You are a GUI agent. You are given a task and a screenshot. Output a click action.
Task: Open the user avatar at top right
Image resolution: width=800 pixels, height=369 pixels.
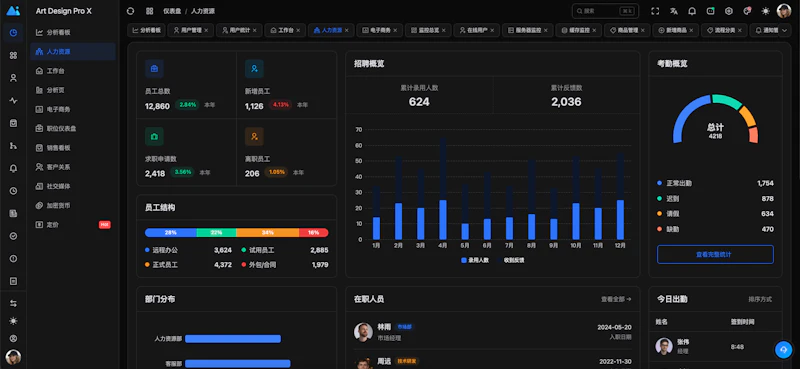pos(784,11)
